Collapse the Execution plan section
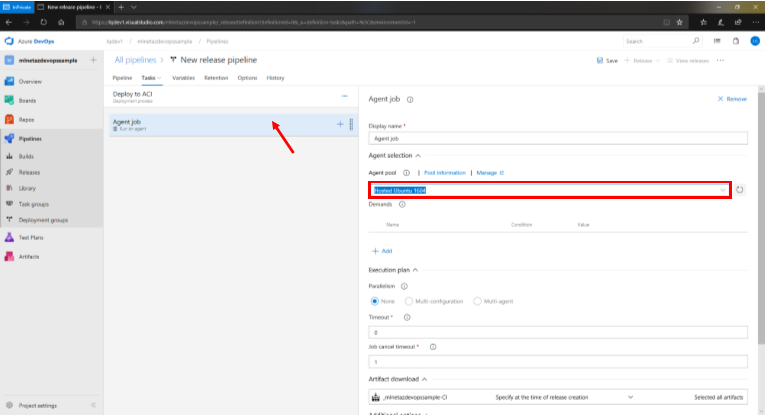The image size is (765, 416). pos(415,270)
